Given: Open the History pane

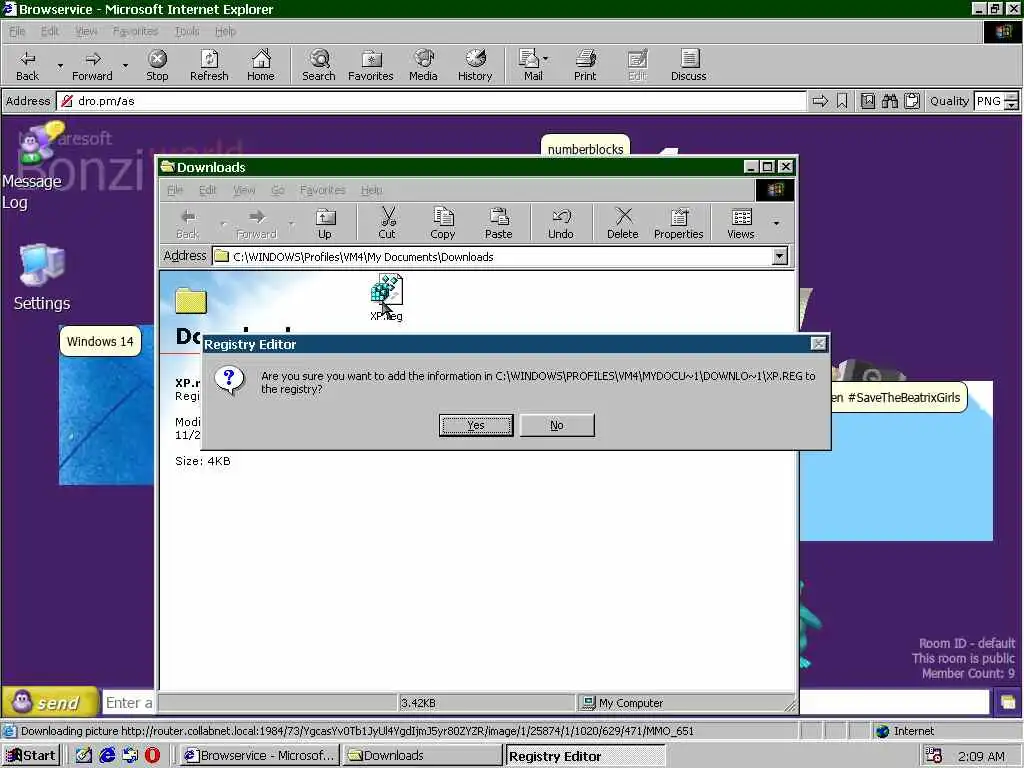Looking at the screenshot, I should tap(475, 65).
